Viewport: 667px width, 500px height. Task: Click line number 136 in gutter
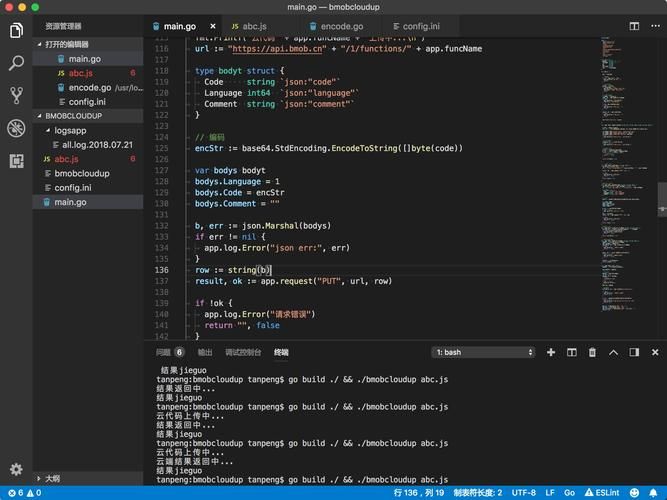tap(162, 270)
